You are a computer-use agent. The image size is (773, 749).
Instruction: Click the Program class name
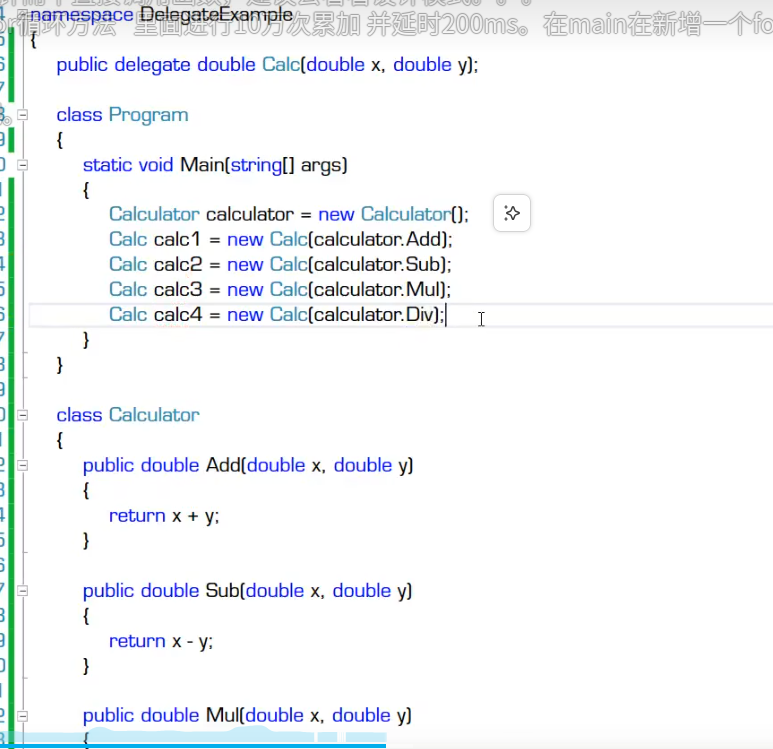148,115
